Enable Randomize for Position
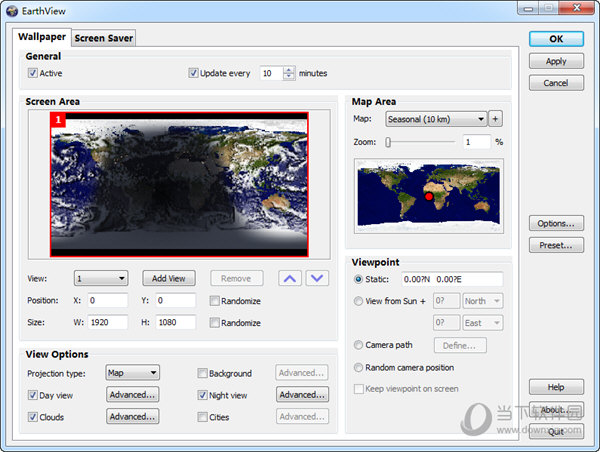This screenshot has width=600, height=452. (x=214, y=301)
